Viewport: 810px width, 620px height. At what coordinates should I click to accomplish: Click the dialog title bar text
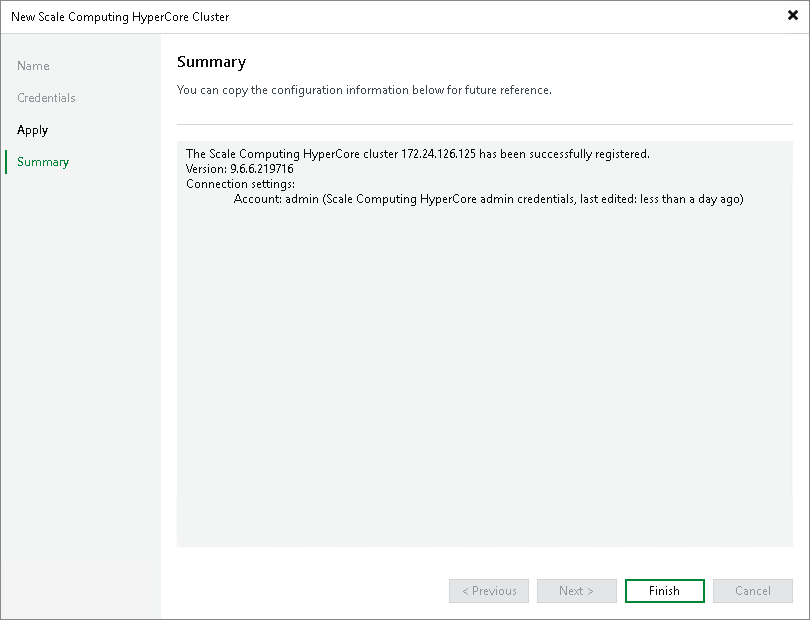[x=120, y=17]
